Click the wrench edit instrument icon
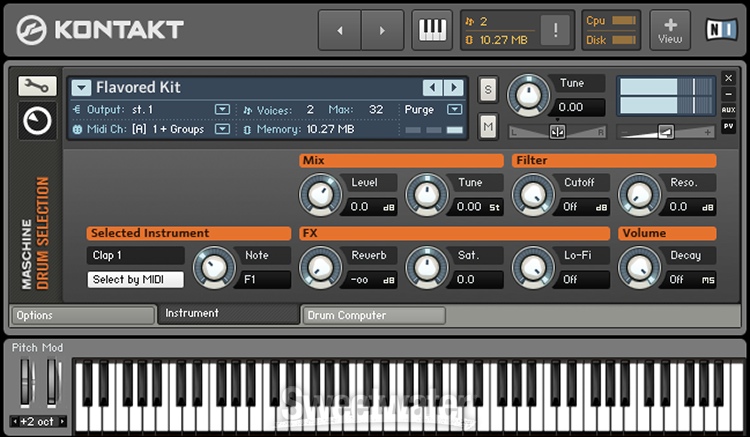 click(37, 86)
